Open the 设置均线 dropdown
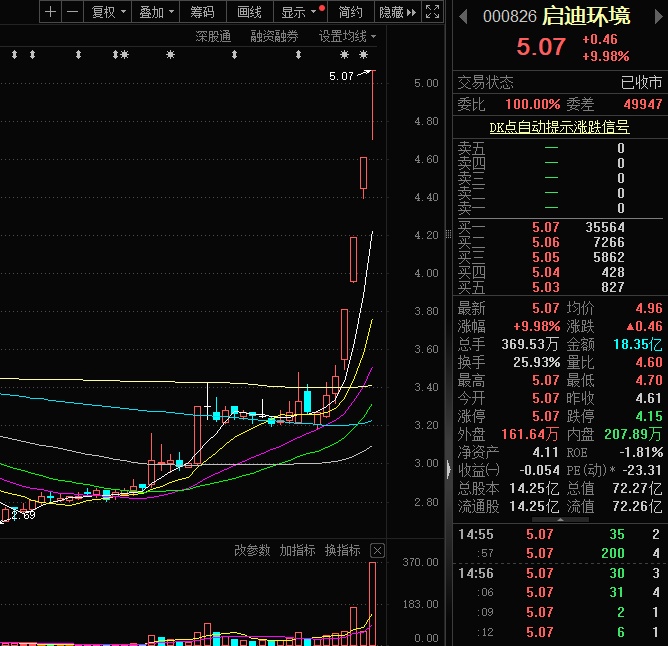The width and height of the screenshot is (668, 646). [348, 36]
